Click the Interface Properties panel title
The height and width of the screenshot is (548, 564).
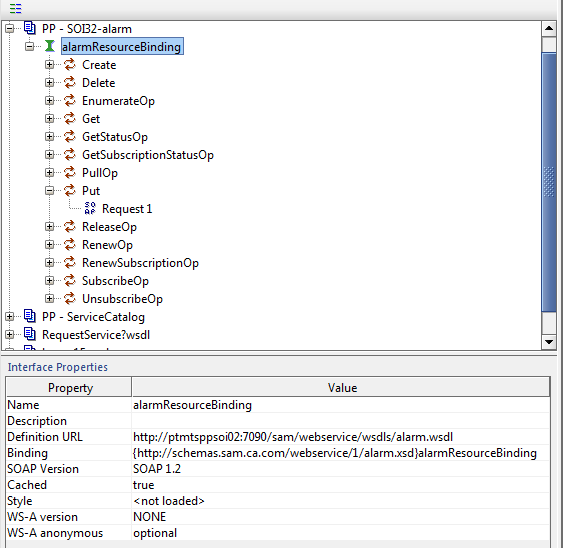58,367
